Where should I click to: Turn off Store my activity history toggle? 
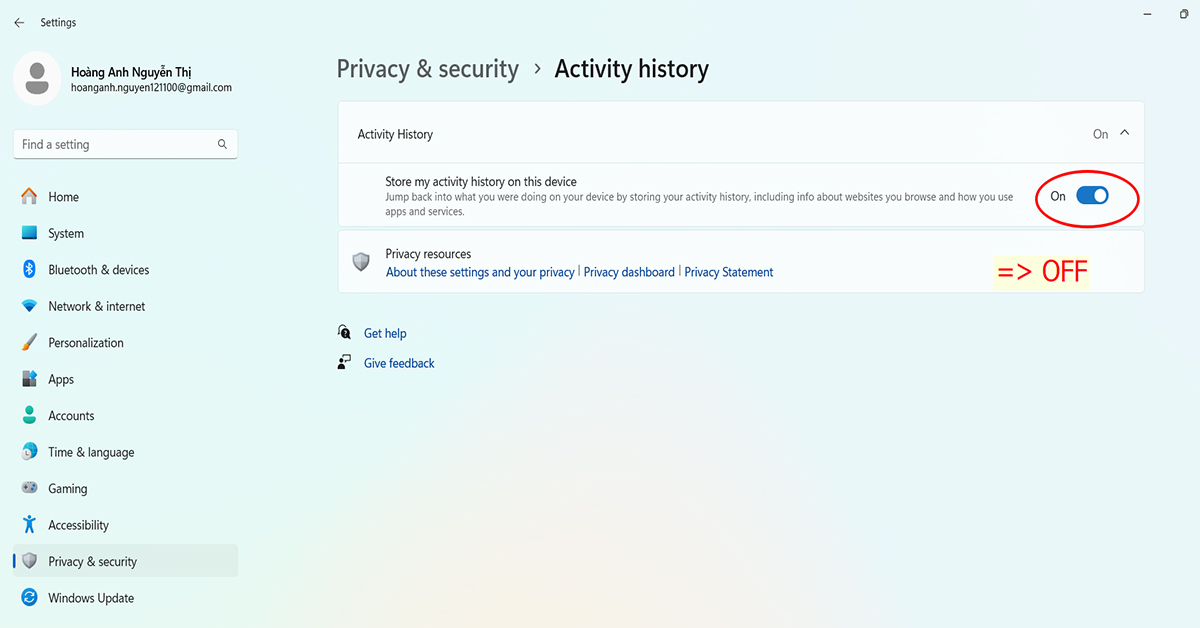coord(1092,196)
